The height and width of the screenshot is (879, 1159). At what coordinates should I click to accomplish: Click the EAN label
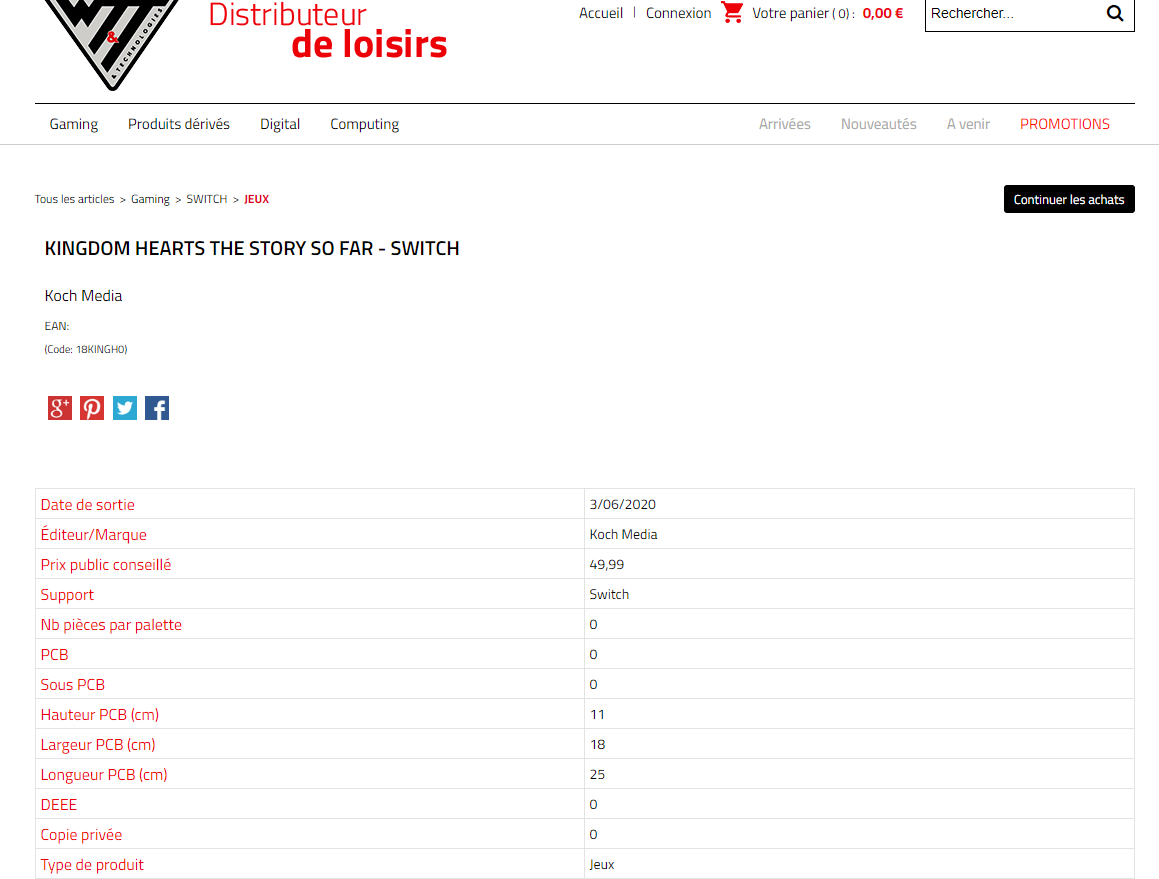coord(57,326)
